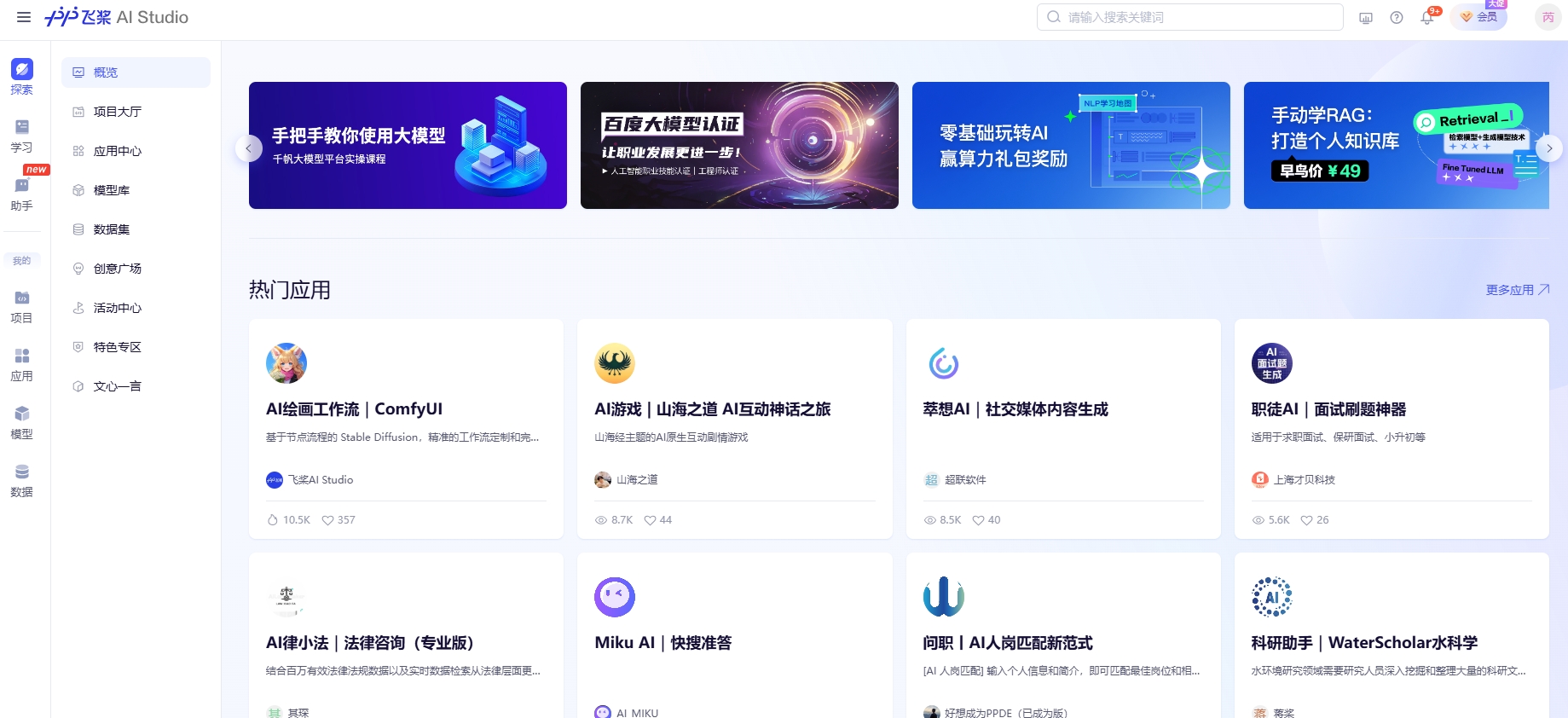The width and height of the screenshot is (1568, 718).
Task: Click the 会员 membership button
Action: pyautogui.click(x=1479, y=17)
